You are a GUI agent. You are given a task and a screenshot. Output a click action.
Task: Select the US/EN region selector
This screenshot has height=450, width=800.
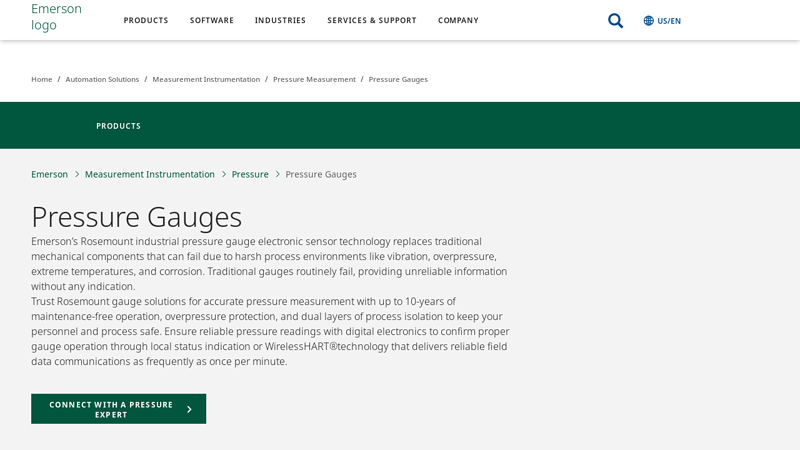click(669, 21)
